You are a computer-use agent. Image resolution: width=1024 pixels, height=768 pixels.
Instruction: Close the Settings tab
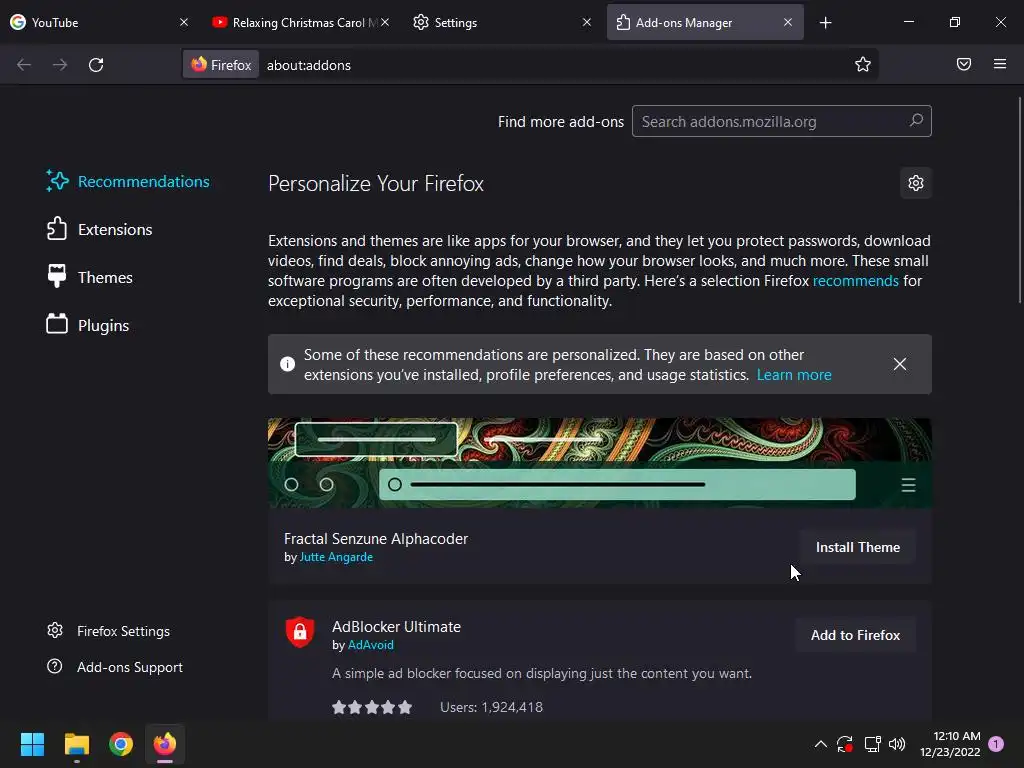point(586,22)
